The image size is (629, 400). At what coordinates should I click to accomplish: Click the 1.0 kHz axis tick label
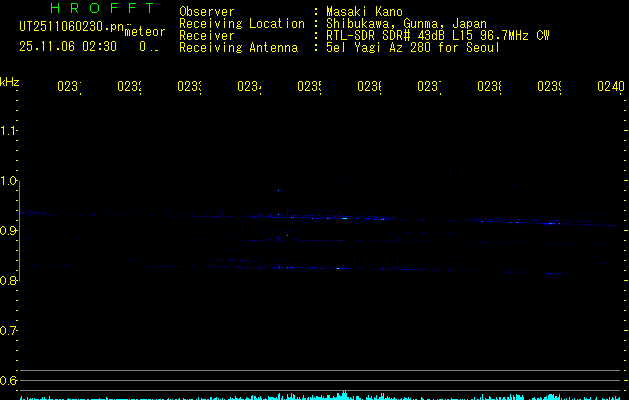click(x=8, y=181)
